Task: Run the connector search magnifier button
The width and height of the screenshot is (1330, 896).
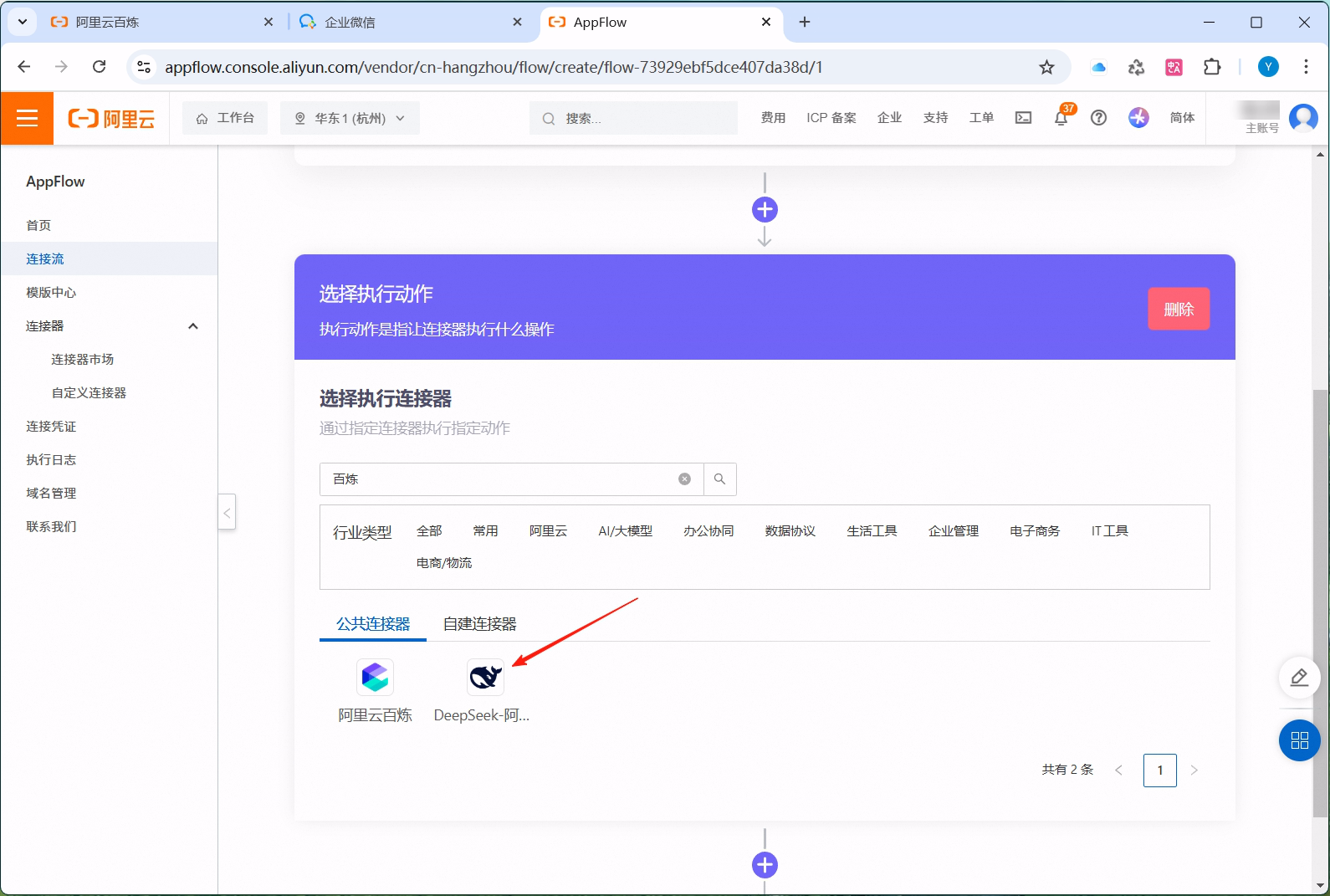Action: point(719,479)
